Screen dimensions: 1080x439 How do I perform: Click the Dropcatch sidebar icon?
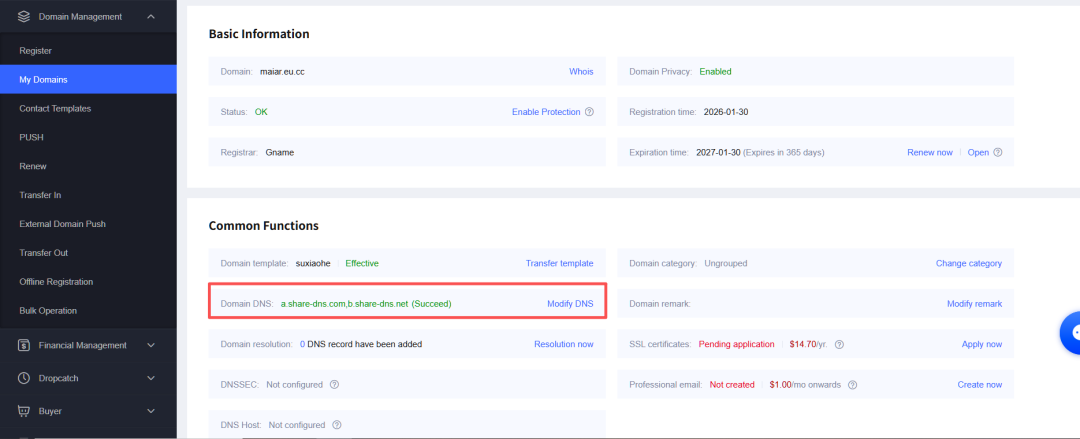coord(24,378)
